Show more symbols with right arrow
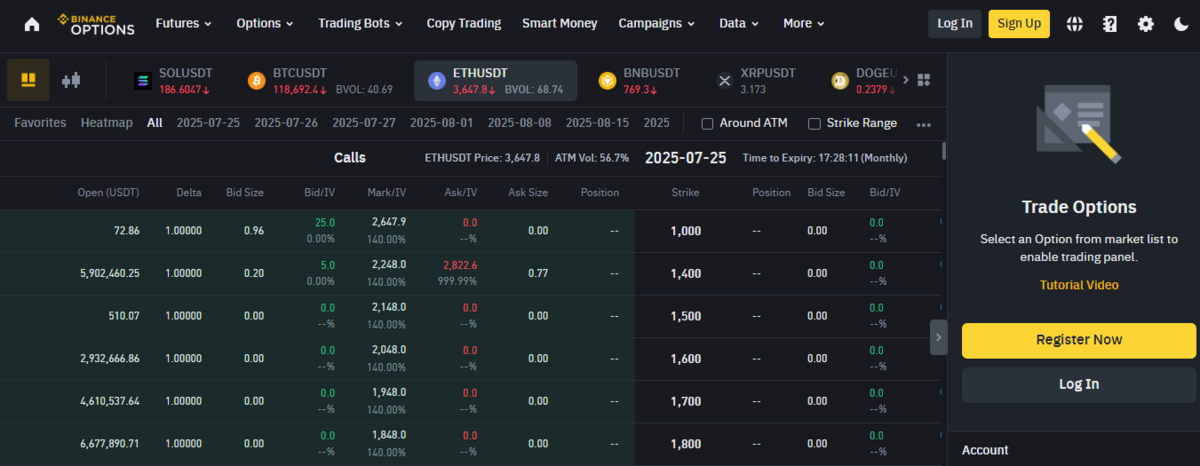This screenshot has height=466, width=1200. (x=906, y=80)
